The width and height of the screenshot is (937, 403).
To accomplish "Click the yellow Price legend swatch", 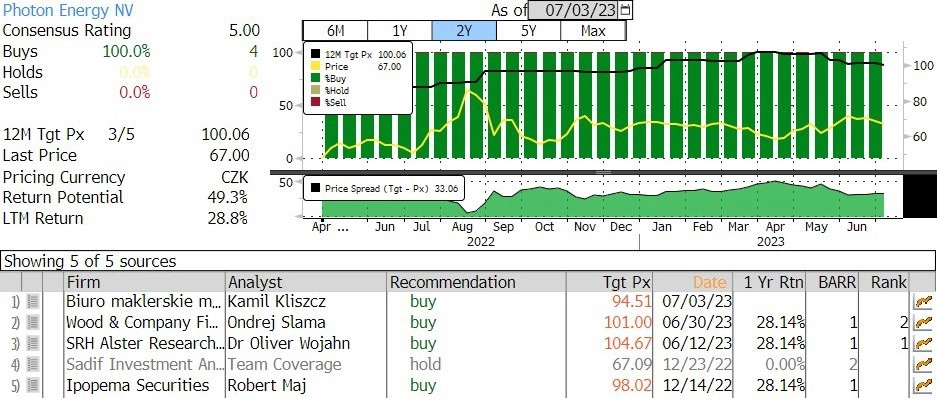I will 316,67.
